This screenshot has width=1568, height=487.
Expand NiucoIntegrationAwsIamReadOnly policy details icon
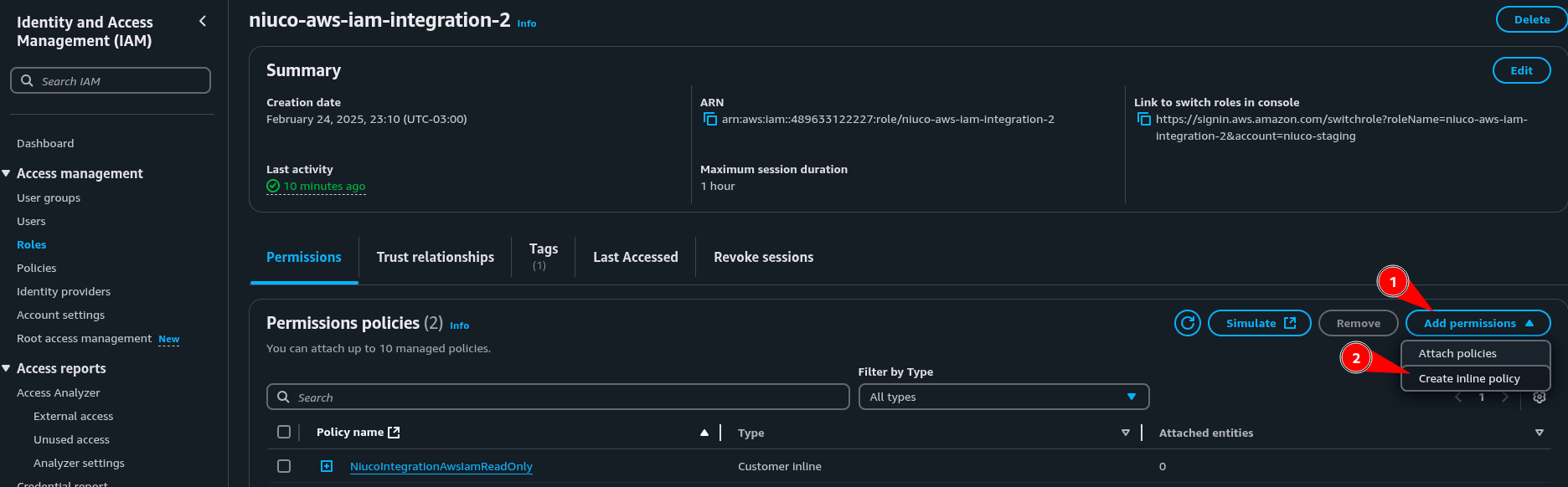click(327, 466)
